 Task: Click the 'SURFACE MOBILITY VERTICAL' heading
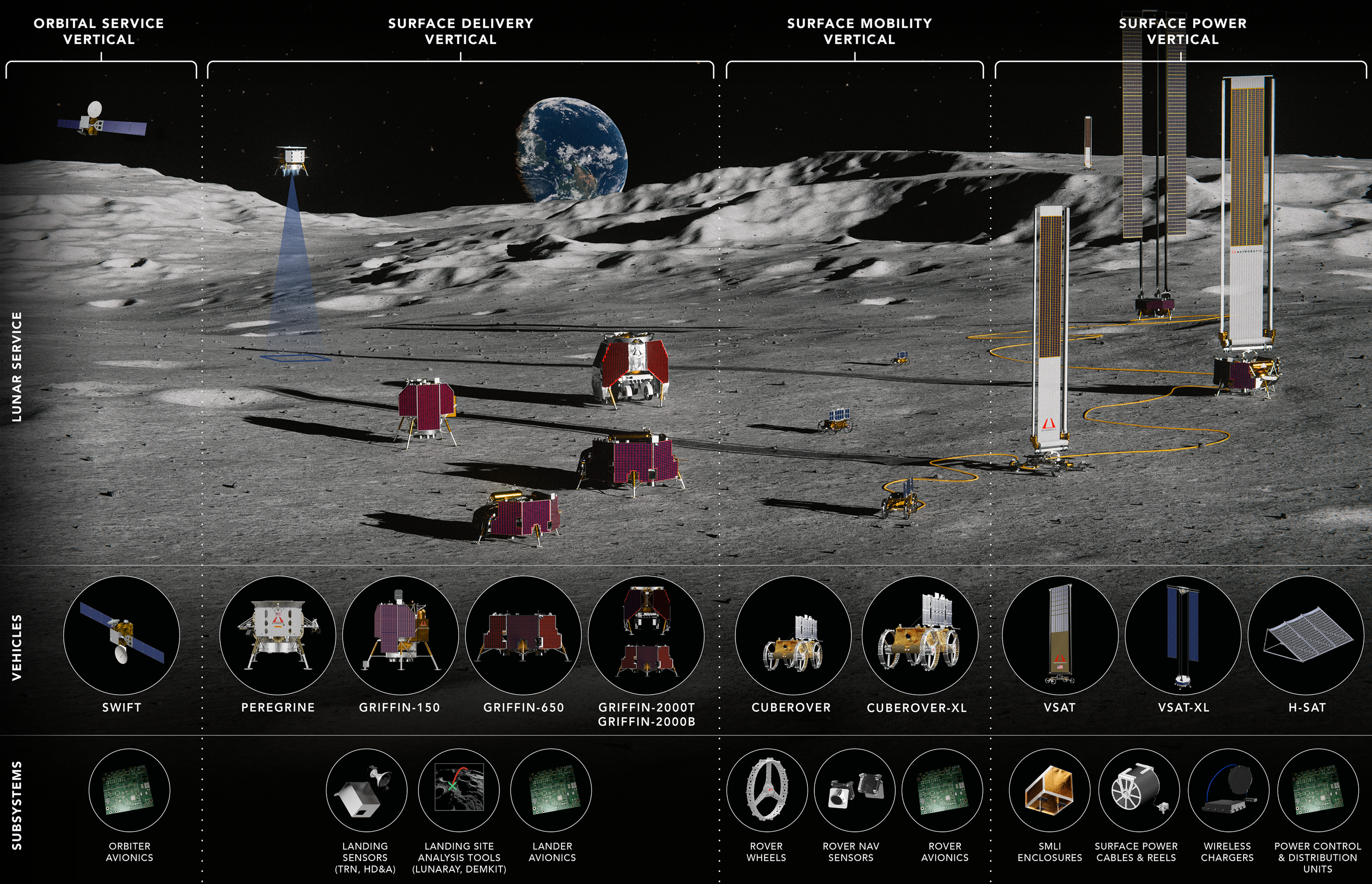tap(859, 32)
